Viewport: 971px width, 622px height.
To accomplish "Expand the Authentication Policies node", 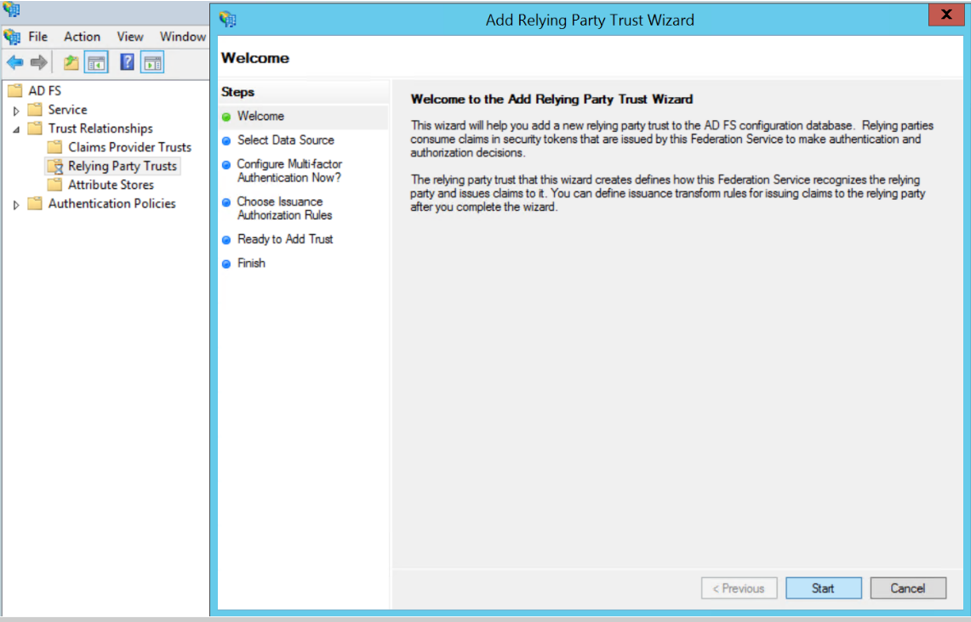I will coord(16,204).
